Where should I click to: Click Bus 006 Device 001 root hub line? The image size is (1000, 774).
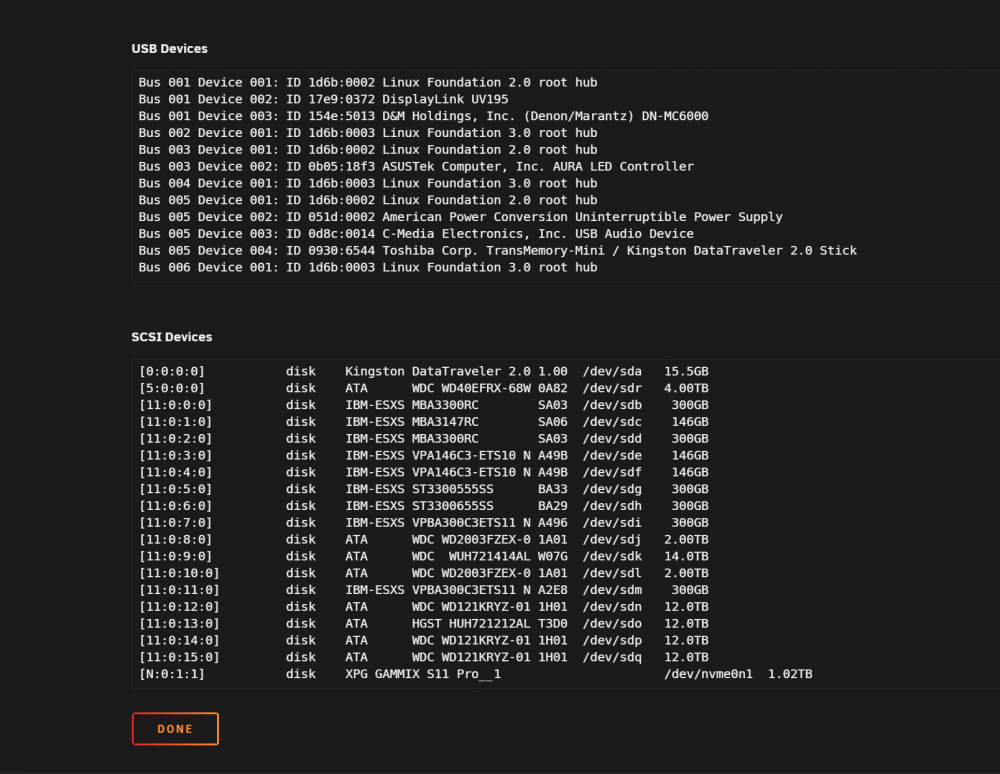pos(368,268)
